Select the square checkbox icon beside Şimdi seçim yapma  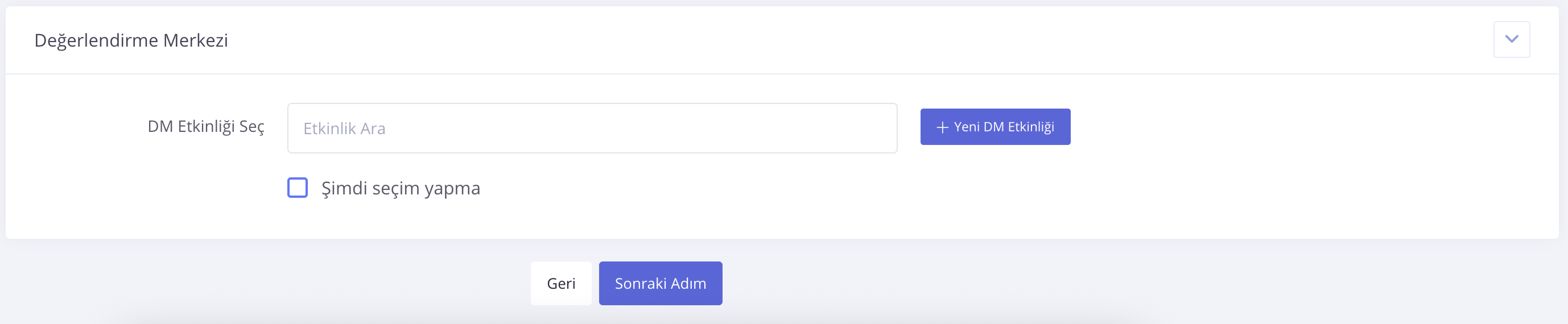pyautogui.click(x=298, y=188)
